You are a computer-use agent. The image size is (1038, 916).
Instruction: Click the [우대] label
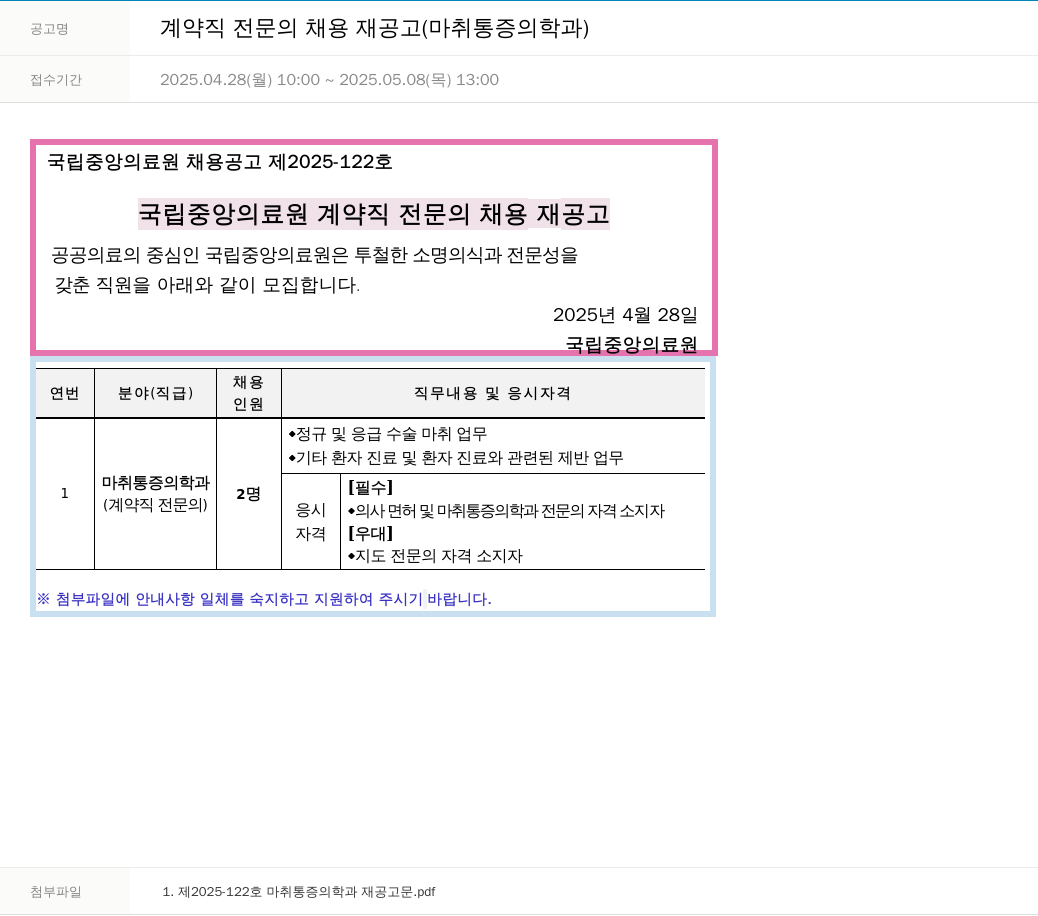click(x=371, y=533)
